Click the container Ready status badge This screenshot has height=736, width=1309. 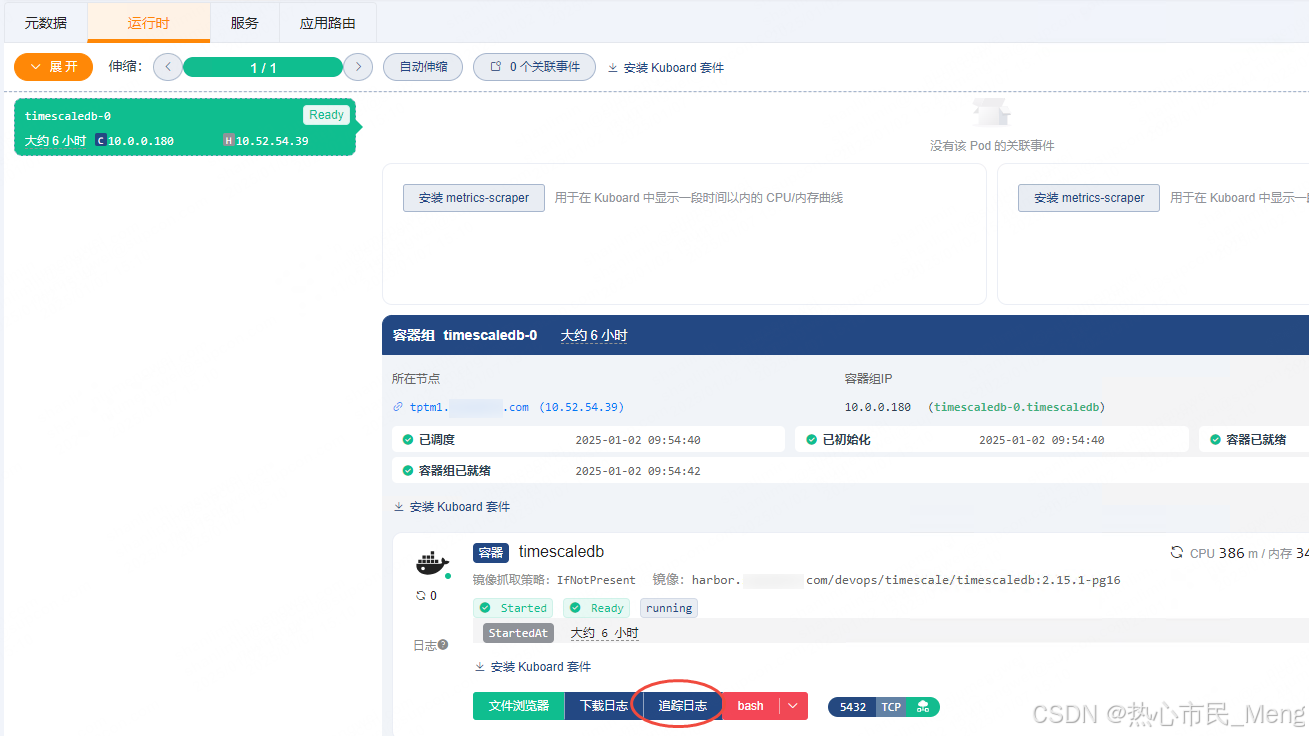point(598,608)
